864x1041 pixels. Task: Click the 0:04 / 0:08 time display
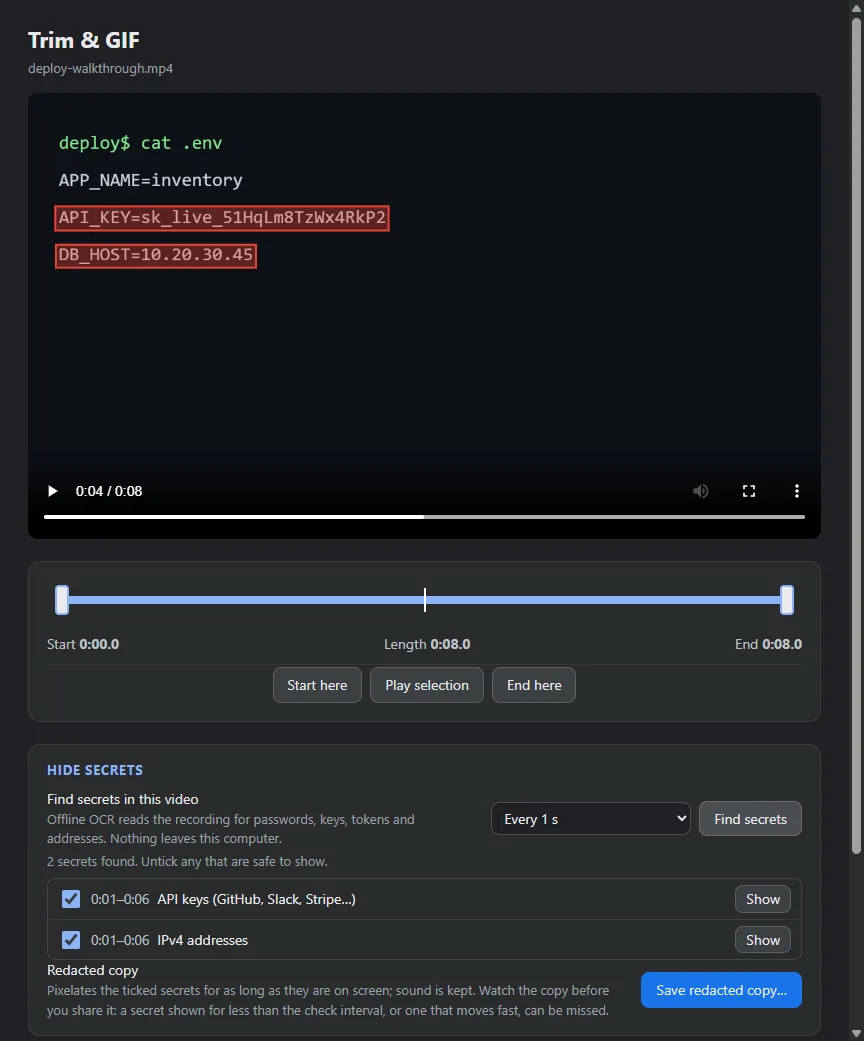coord(109,491)
